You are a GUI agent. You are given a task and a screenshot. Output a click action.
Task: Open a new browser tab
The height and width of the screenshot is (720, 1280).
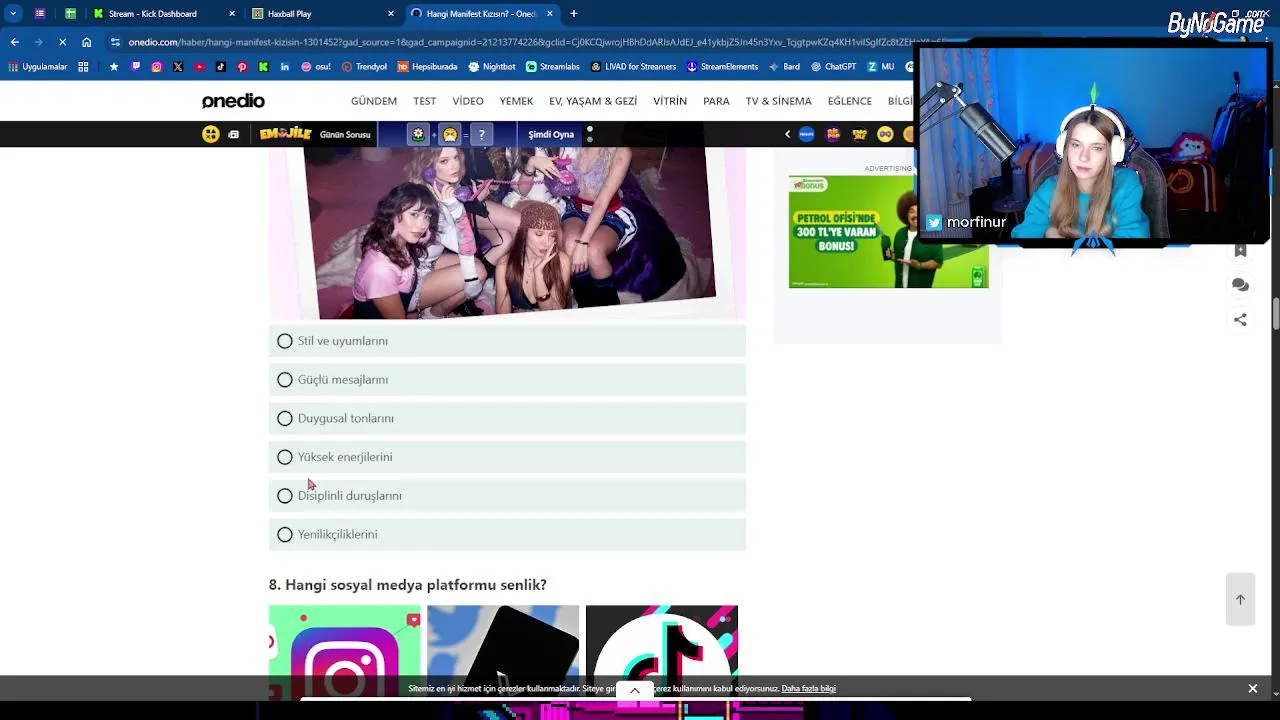click(x=574, y=14)
